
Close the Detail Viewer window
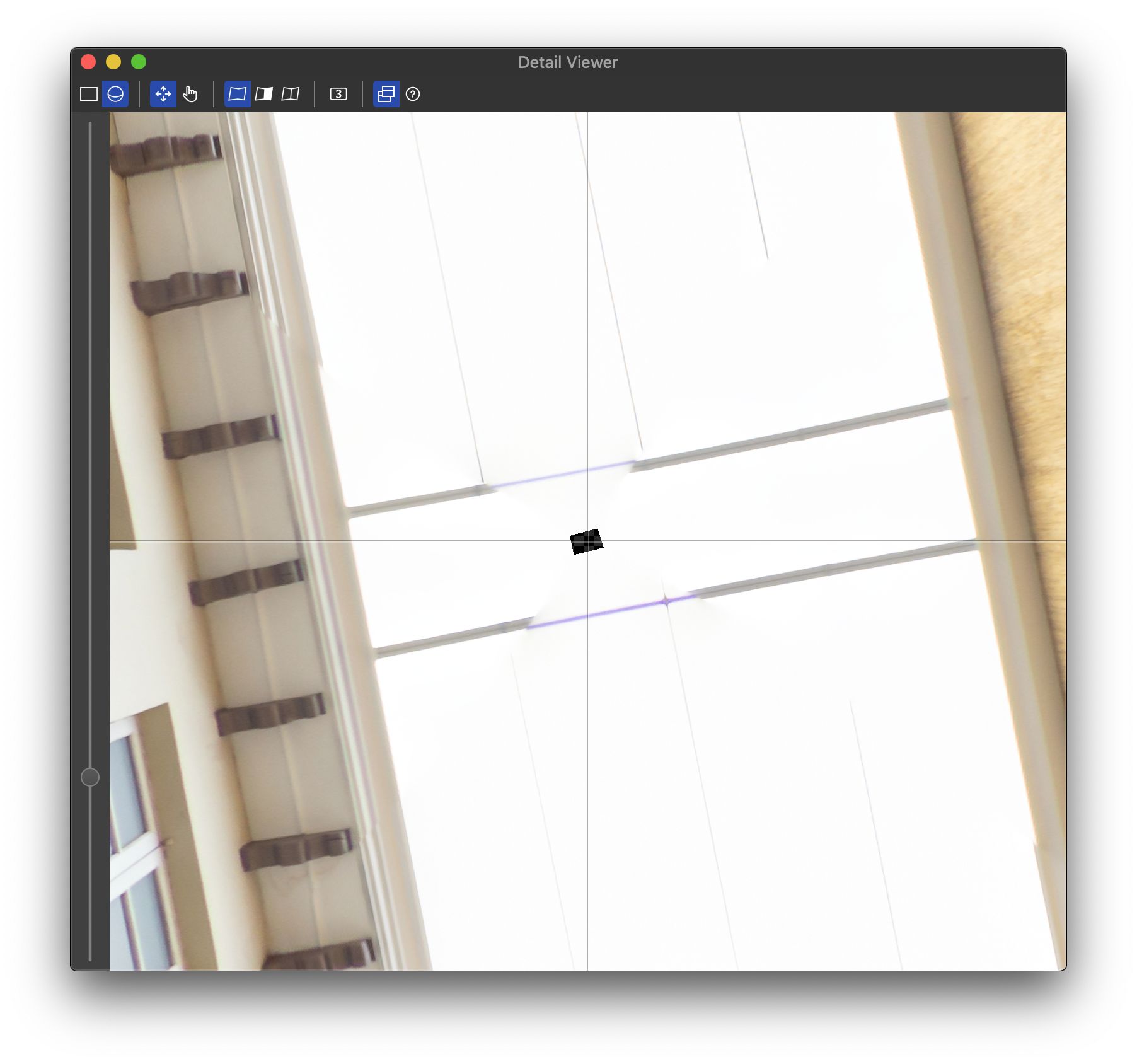pos(88,62)
